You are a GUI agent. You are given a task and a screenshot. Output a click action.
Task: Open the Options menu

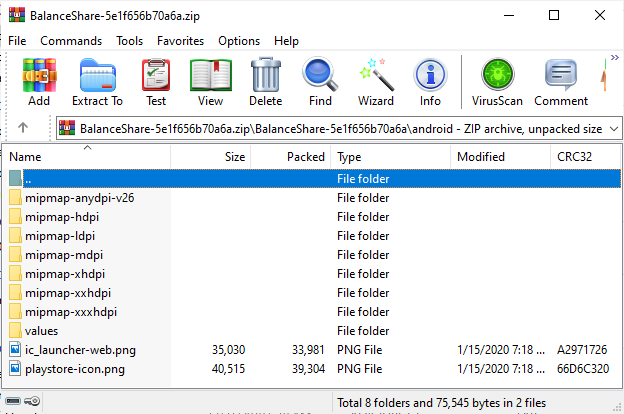239,41
